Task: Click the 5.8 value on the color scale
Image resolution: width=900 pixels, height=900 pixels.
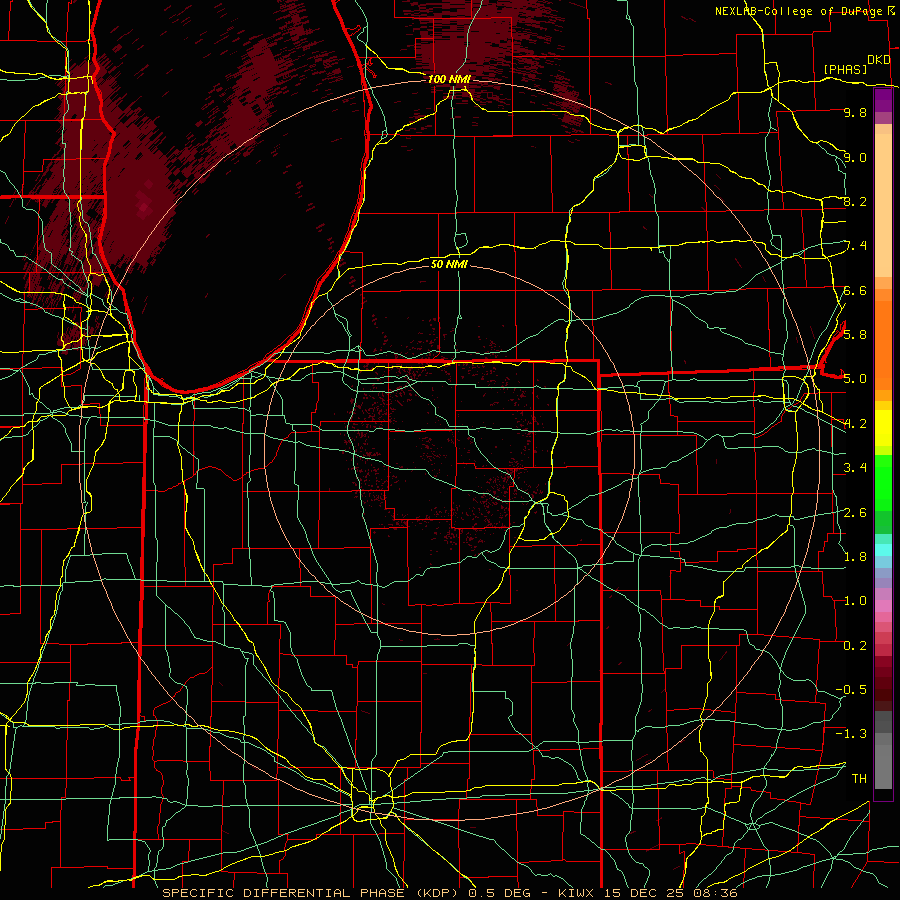Action: [x=855, y=334]
